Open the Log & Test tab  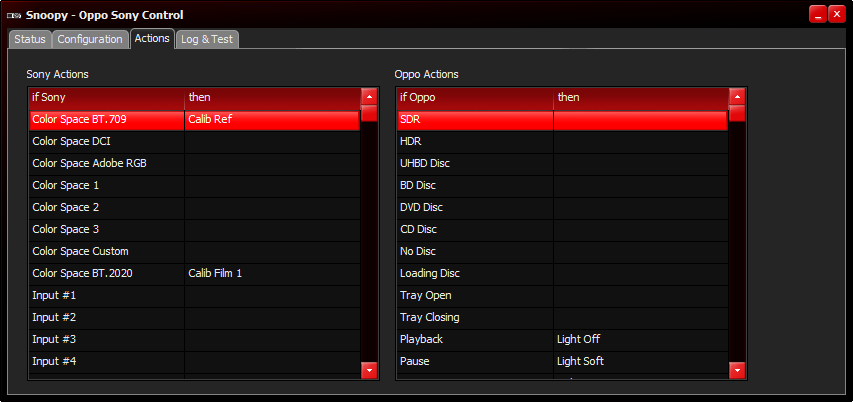(x=207, y=39)
